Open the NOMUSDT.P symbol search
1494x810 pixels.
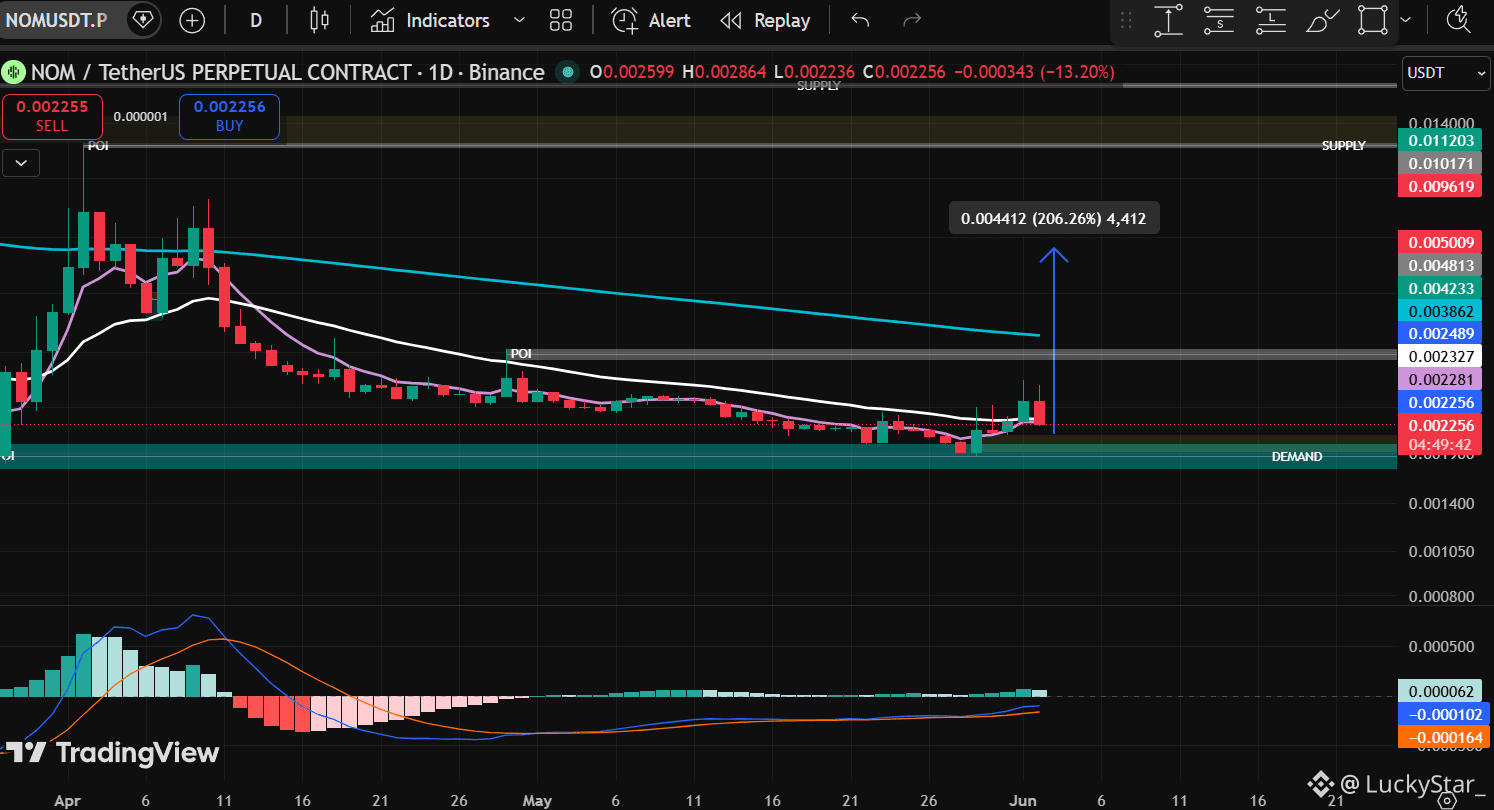click(56, 20)
